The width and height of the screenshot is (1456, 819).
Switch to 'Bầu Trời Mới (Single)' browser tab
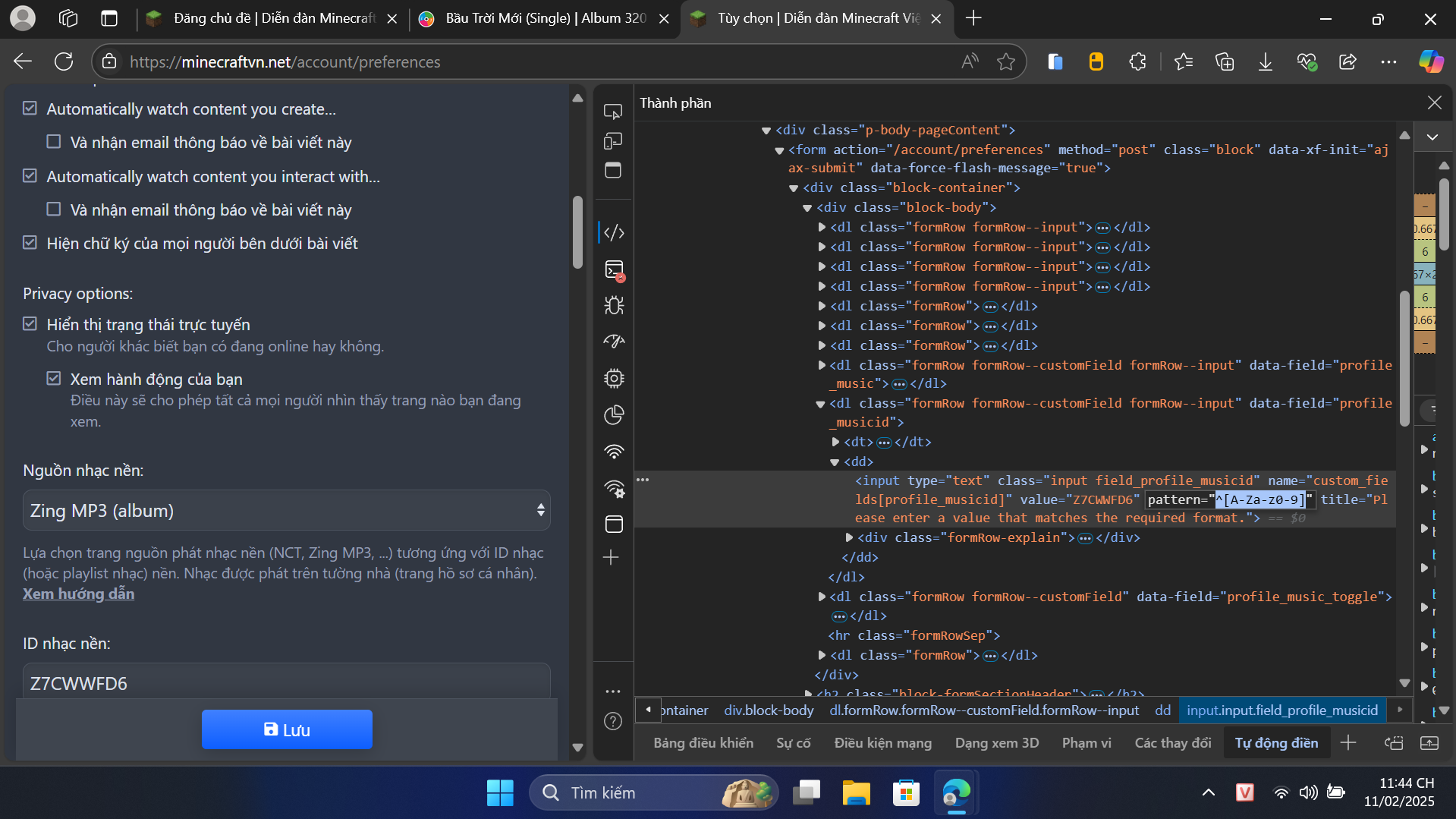point(545,18)
